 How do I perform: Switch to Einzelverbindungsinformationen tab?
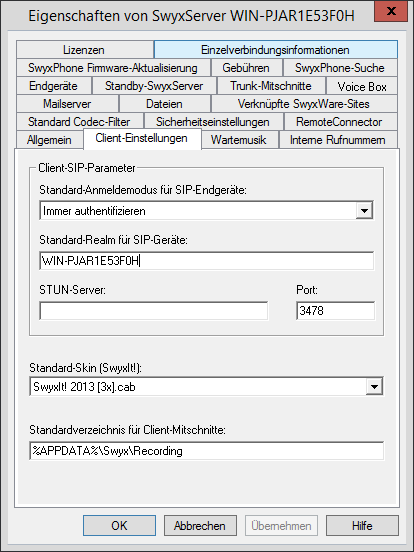(x=276, y=50)
